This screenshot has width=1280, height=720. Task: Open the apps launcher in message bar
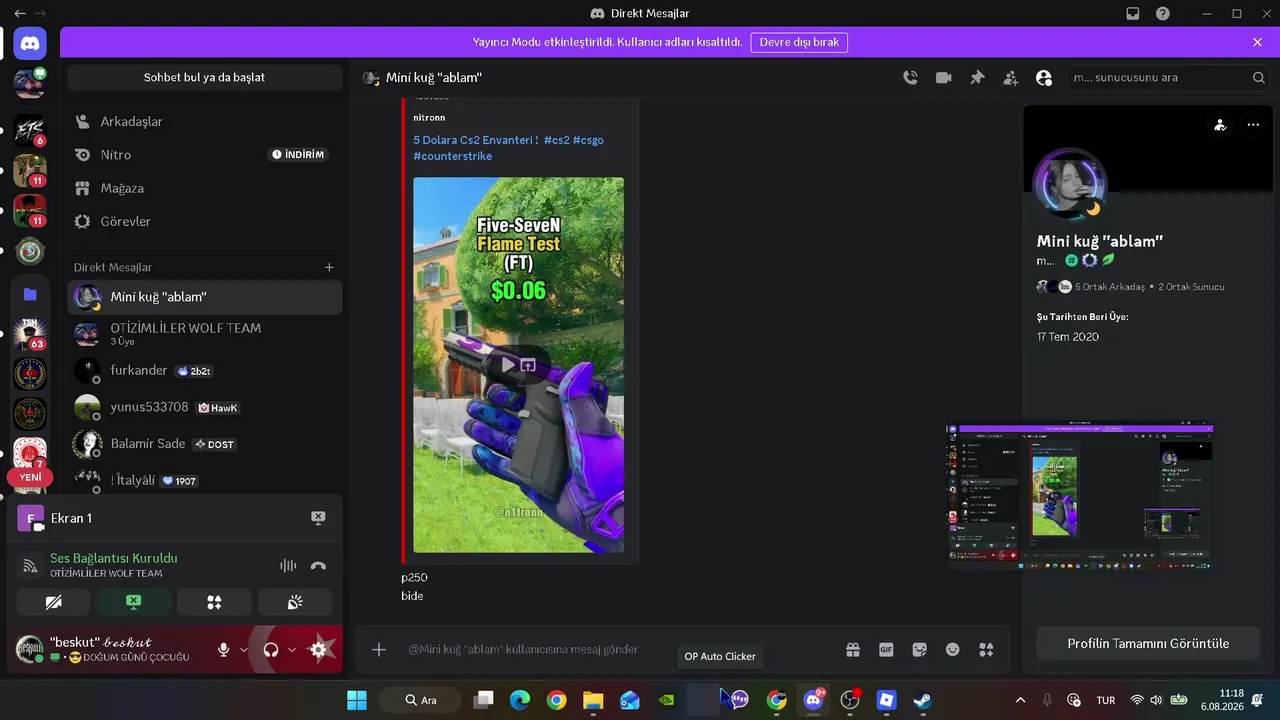[986, 650]
